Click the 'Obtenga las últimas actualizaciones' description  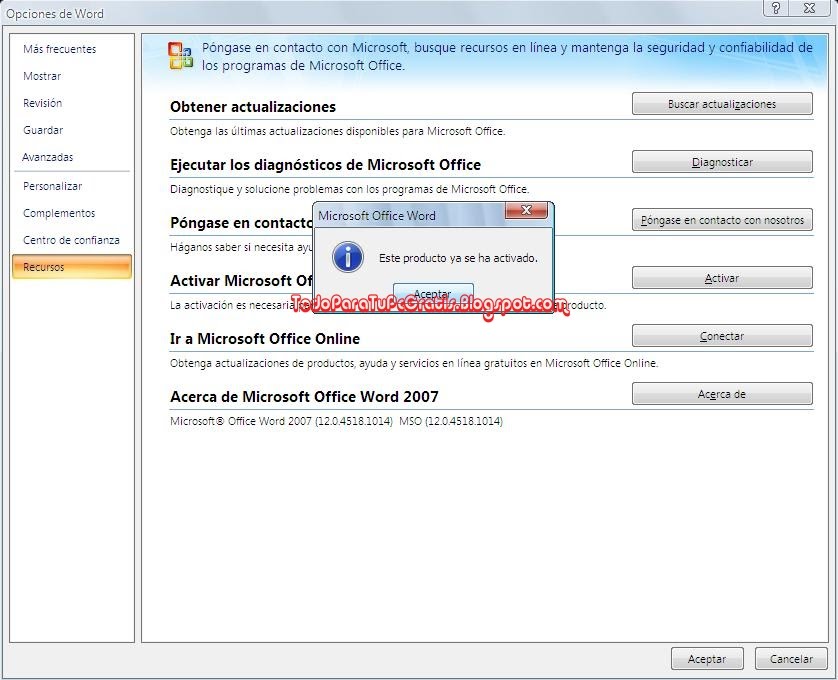[x=337, y=131]
